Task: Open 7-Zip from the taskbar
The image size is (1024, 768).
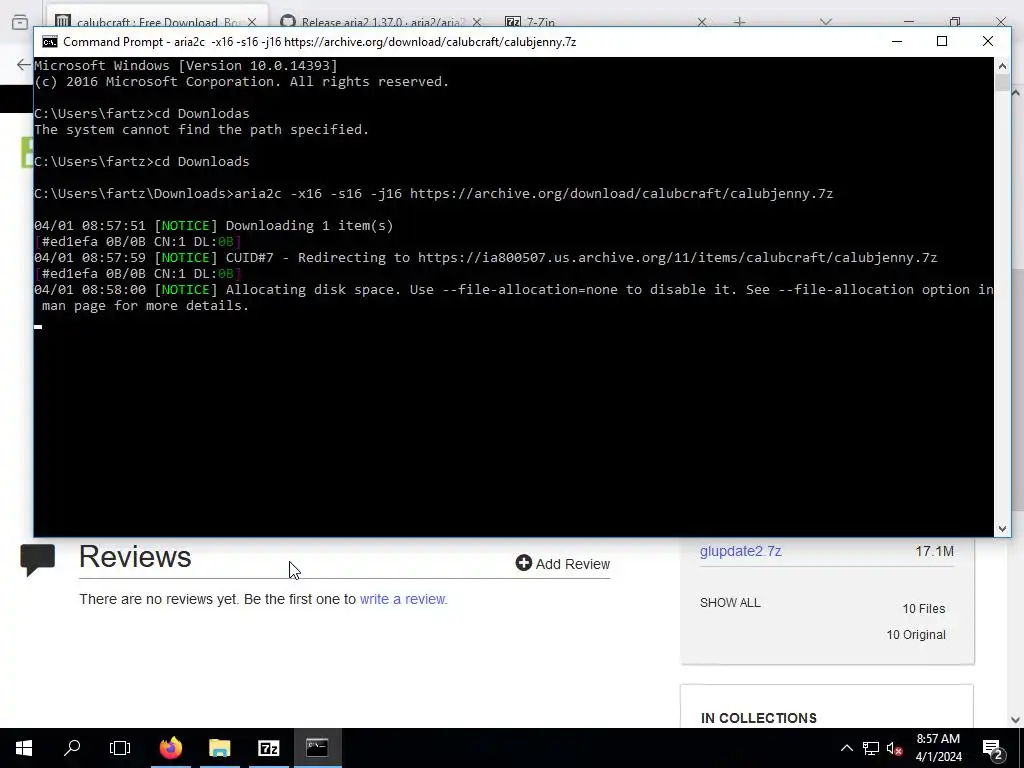Action: pos(268,748)
